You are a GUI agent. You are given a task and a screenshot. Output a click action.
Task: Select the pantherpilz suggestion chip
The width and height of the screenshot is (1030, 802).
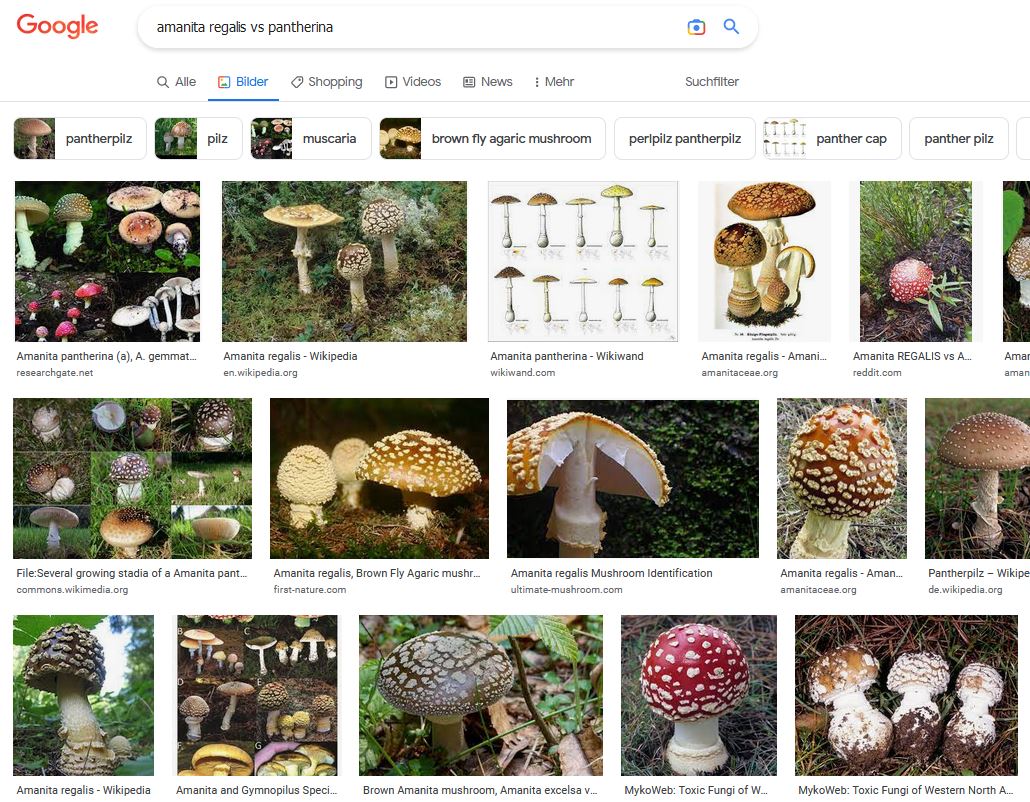pos(80,139)
